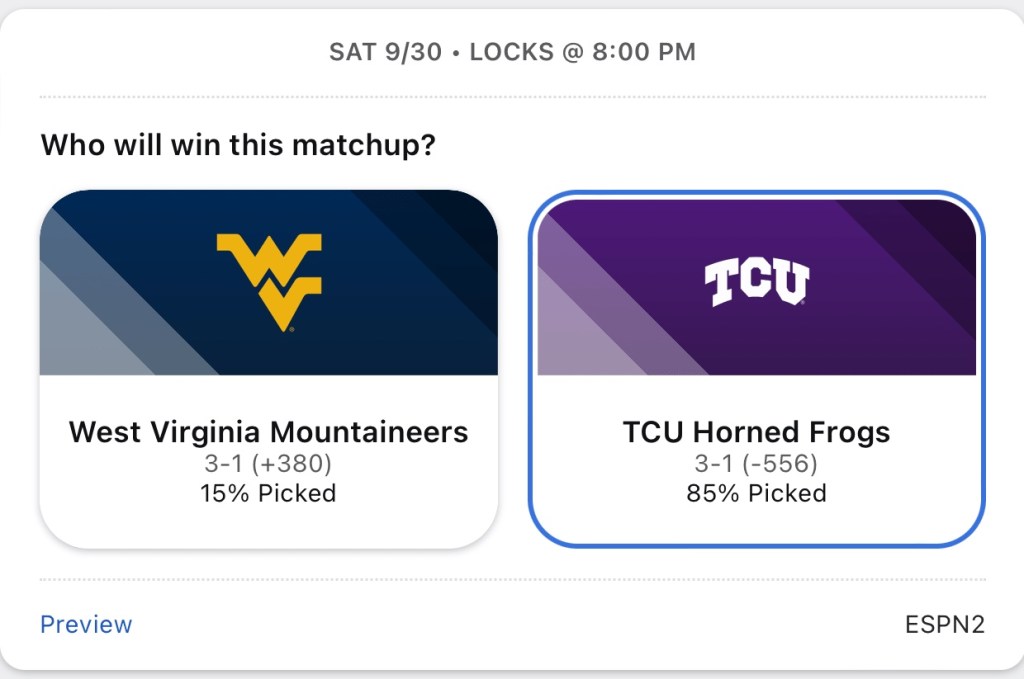Click the TCU logo on purple banner
Image resolution: width=1024 pixels, height=679 pixels.
click(x=756, y=282)
